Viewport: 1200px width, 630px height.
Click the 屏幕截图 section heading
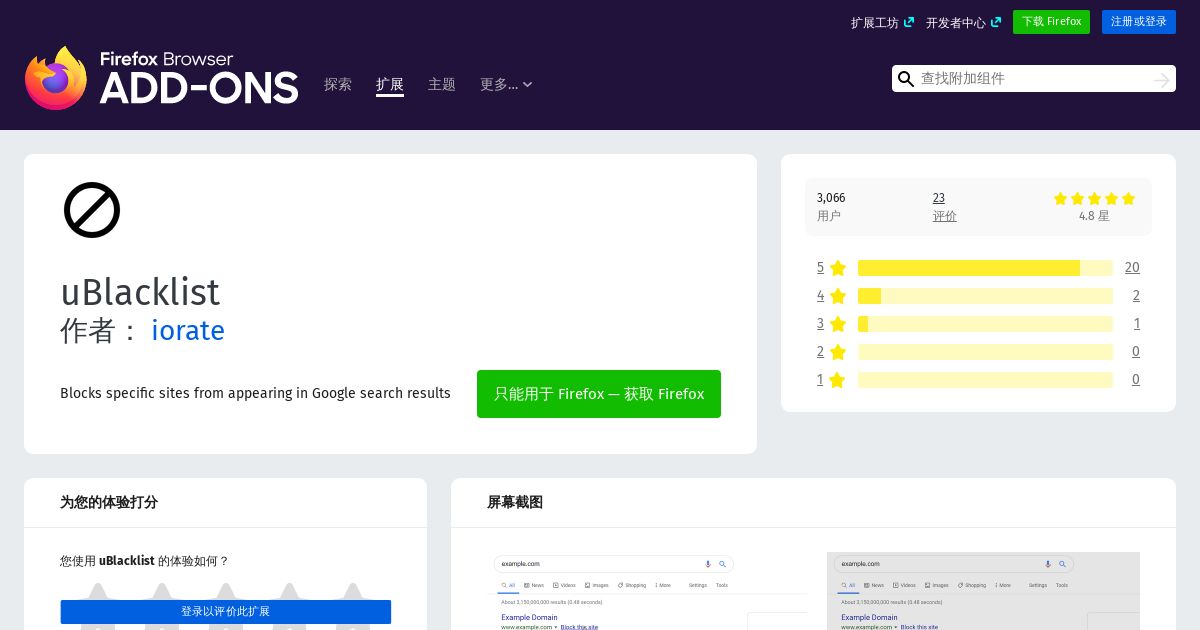(x=515, y=502)
